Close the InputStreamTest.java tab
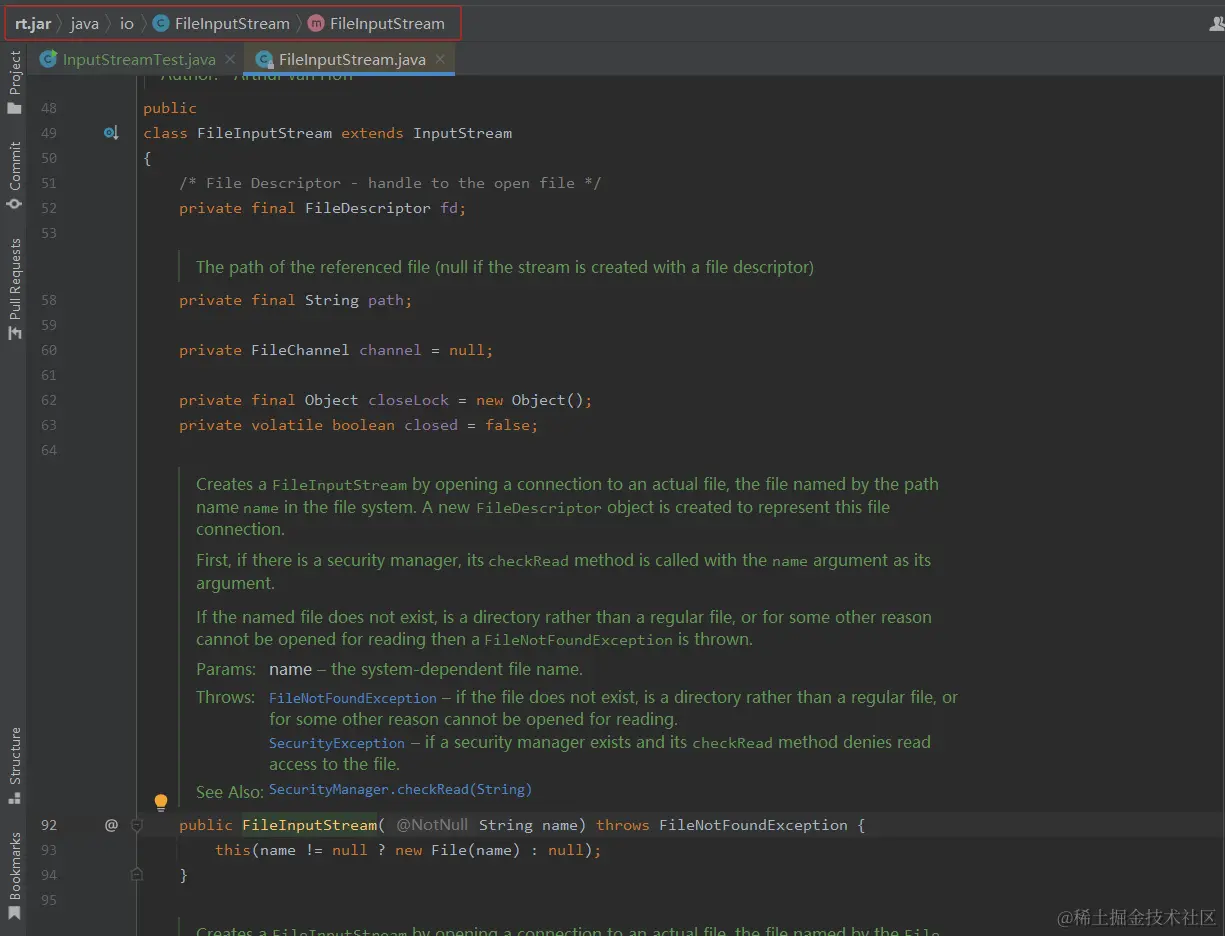Viewport: 1225px width, 936px height. tap(230, 60)
